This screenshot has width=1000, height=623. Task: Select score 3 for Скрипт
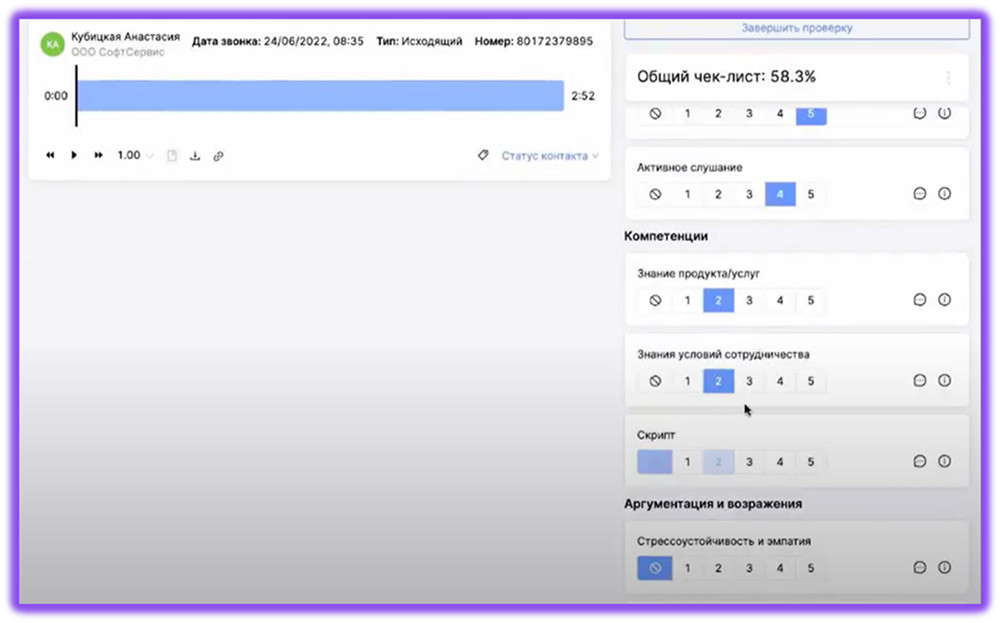click(749, 462)
